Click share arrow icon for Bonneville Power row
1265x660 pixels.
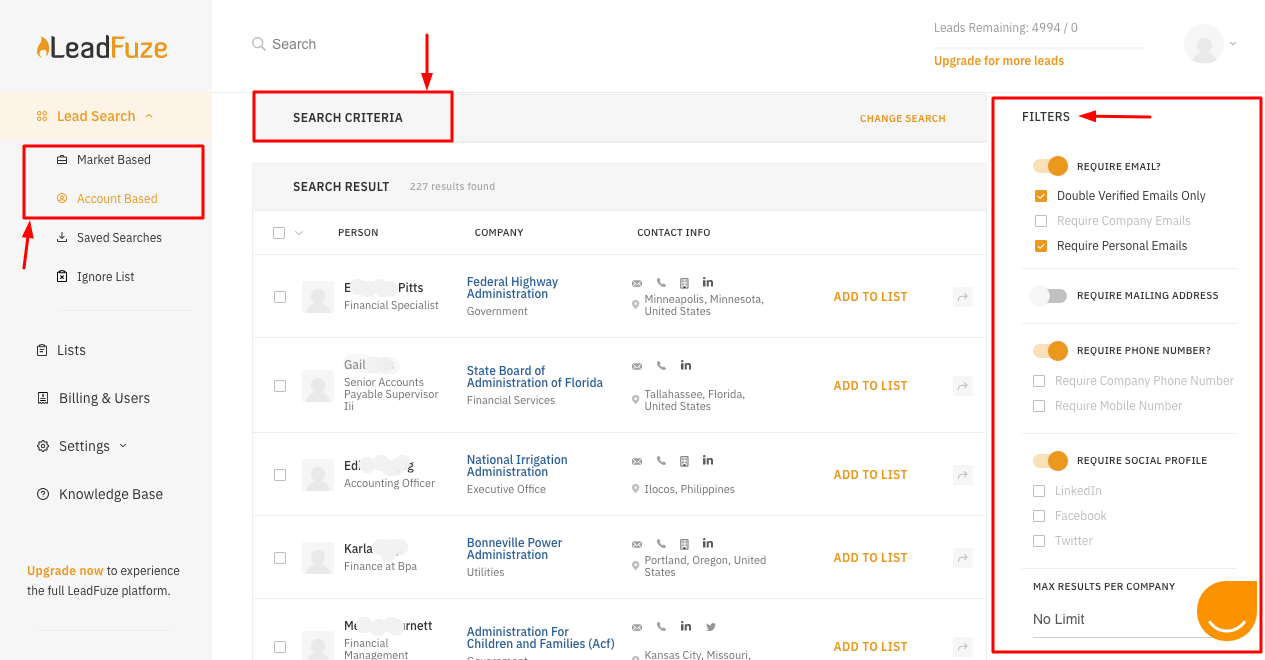point(963,558)
